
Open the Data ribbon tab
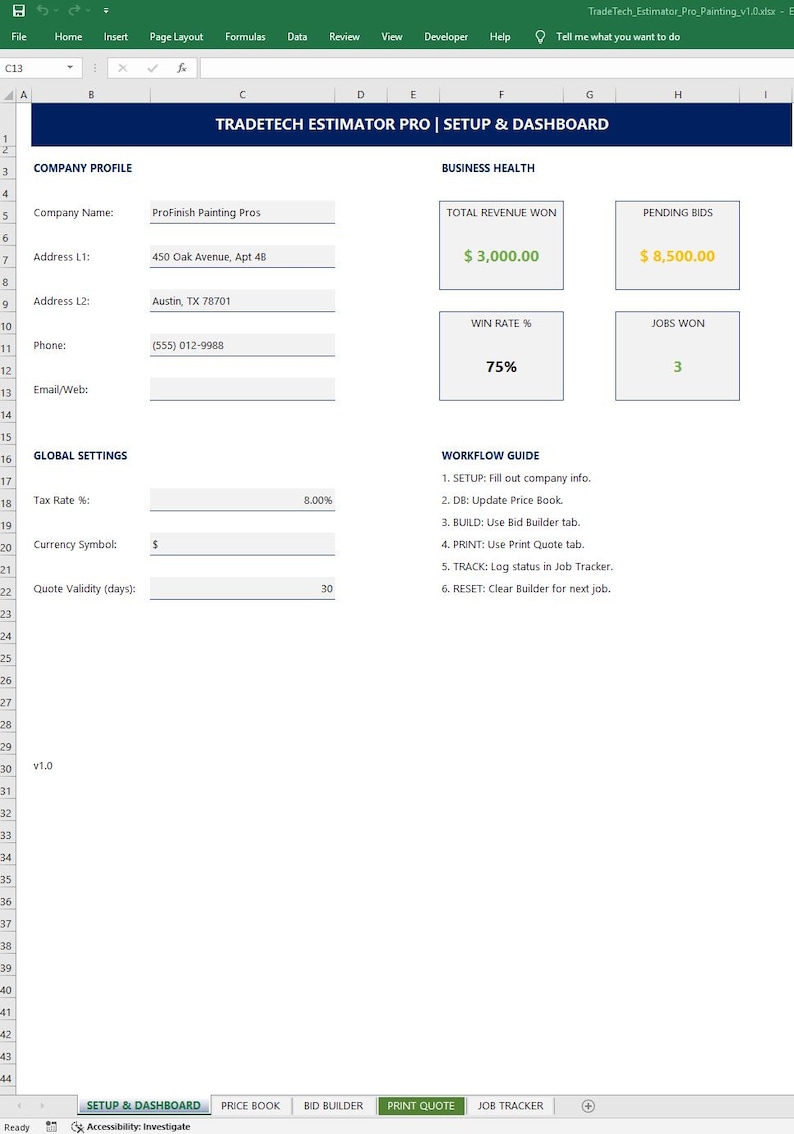(x=297, y=37)
